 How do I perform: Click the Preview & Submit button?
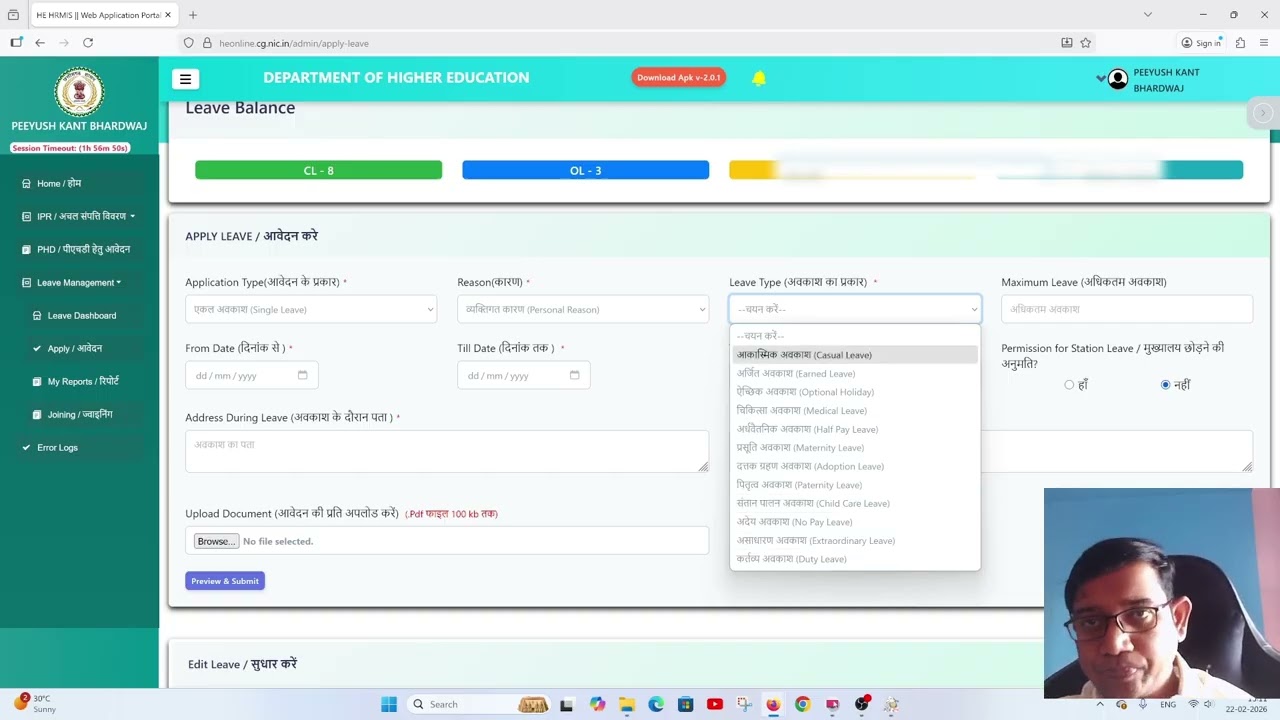(225, 581)
